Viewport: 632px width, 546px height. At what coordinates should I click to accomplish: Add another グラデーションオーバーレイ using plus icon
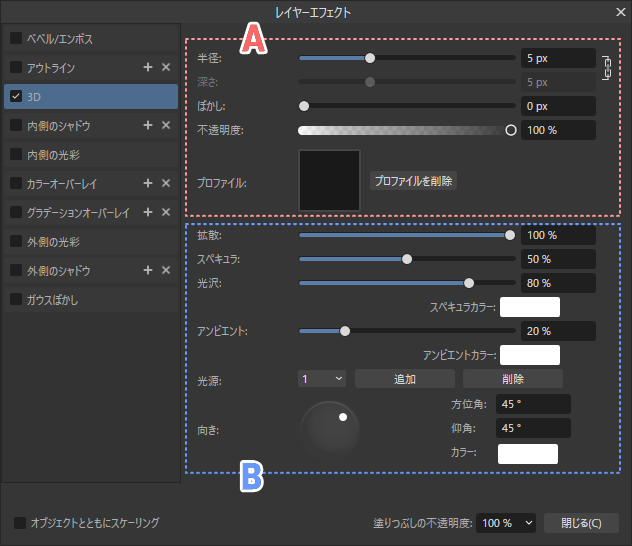(148, 212)
